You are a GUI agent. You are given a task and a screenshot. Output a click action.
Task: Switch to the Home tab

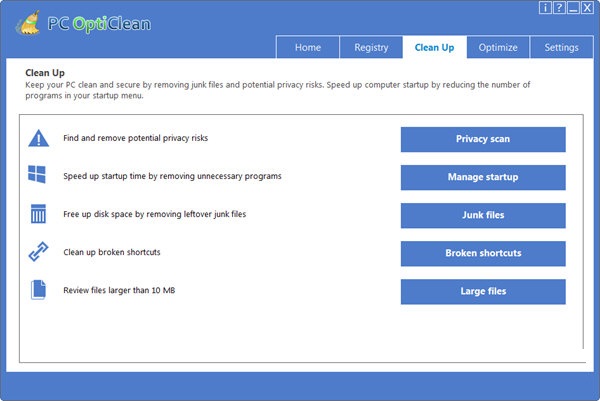(308, 47)
